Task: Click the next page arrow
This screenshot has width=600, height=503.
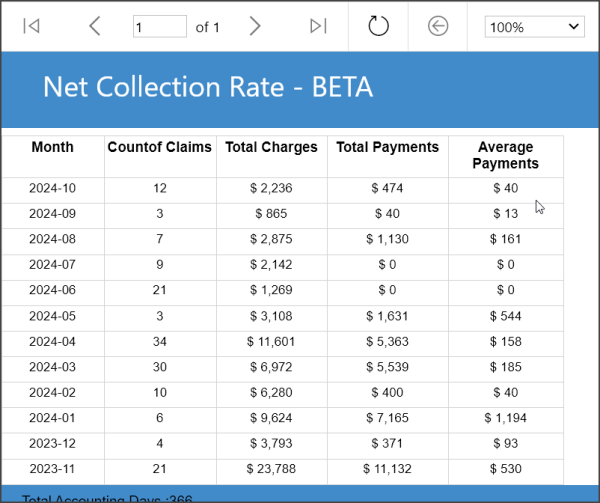Action: 255,27
